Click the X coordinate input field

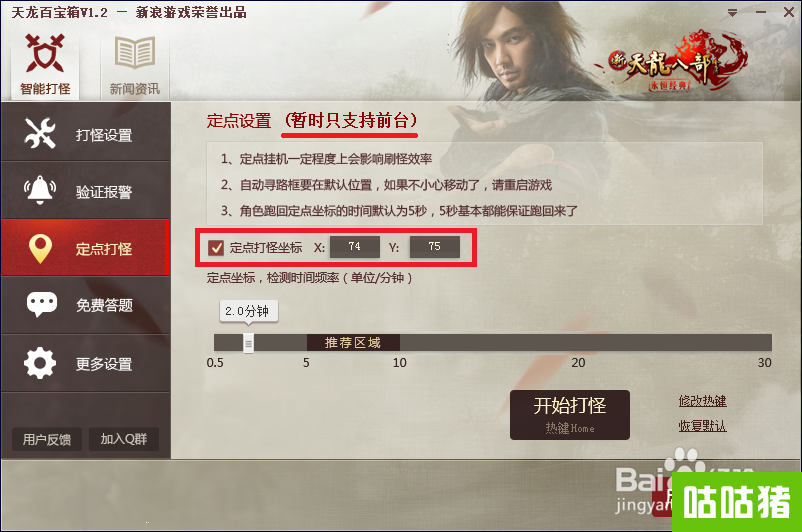354,247
